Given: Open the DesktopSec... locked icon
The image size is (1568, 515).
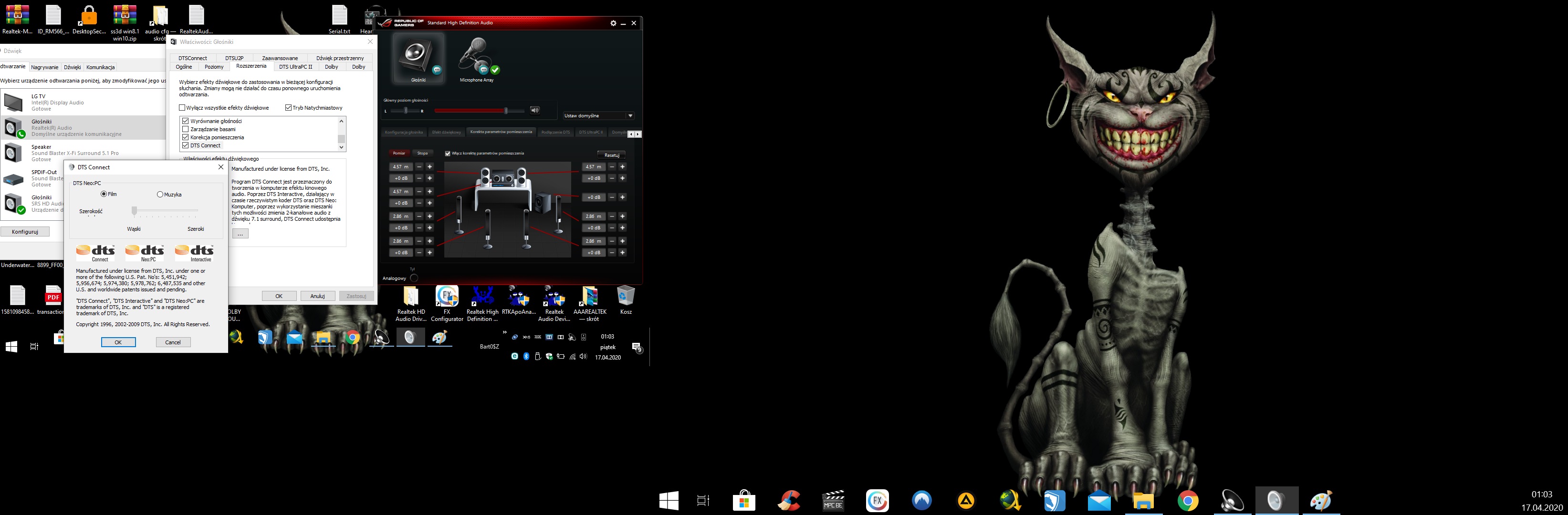Looking at the screenshot, I should [x=89, y=20].
